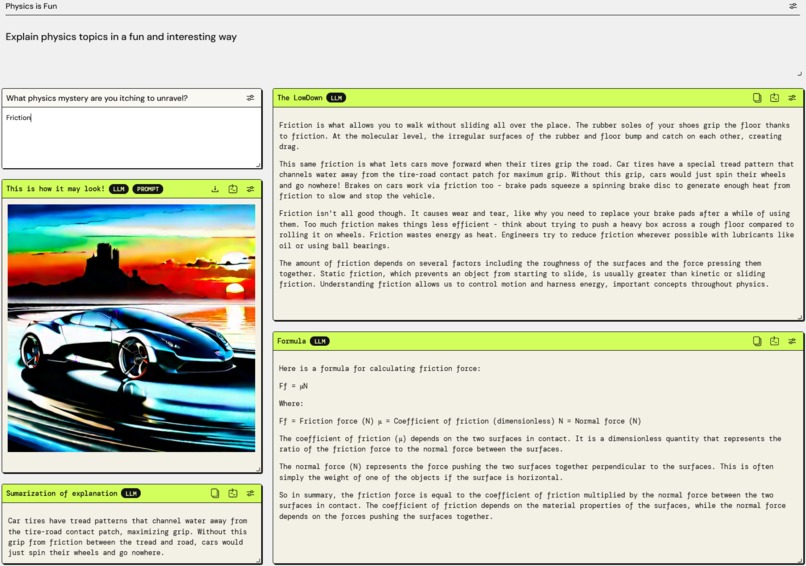
Task: Share the 'This is how it may look!' block
Action: click(233, 189)
